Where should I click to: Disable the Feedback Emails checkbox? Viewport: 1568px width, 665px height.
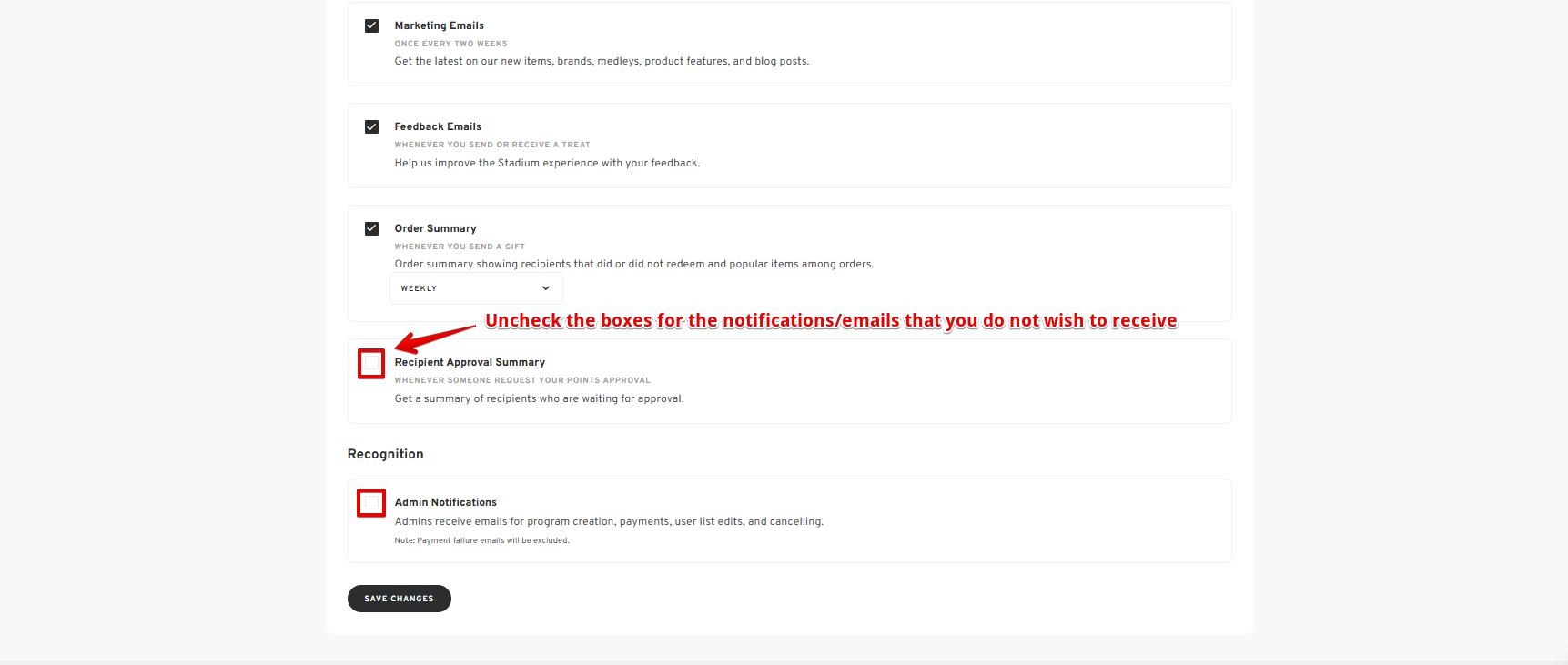point(371,126)
